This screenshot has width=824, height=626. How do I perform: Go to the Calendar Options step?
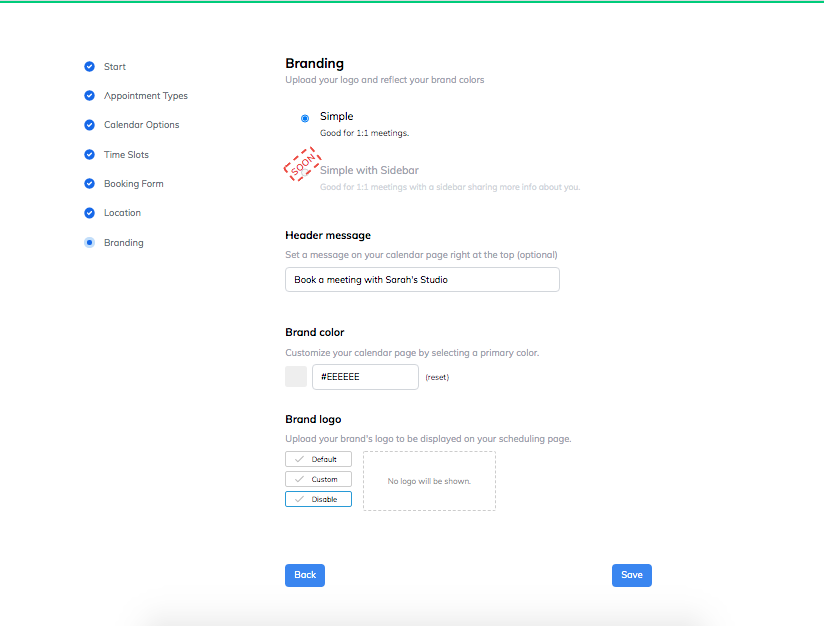coord(141,125)
